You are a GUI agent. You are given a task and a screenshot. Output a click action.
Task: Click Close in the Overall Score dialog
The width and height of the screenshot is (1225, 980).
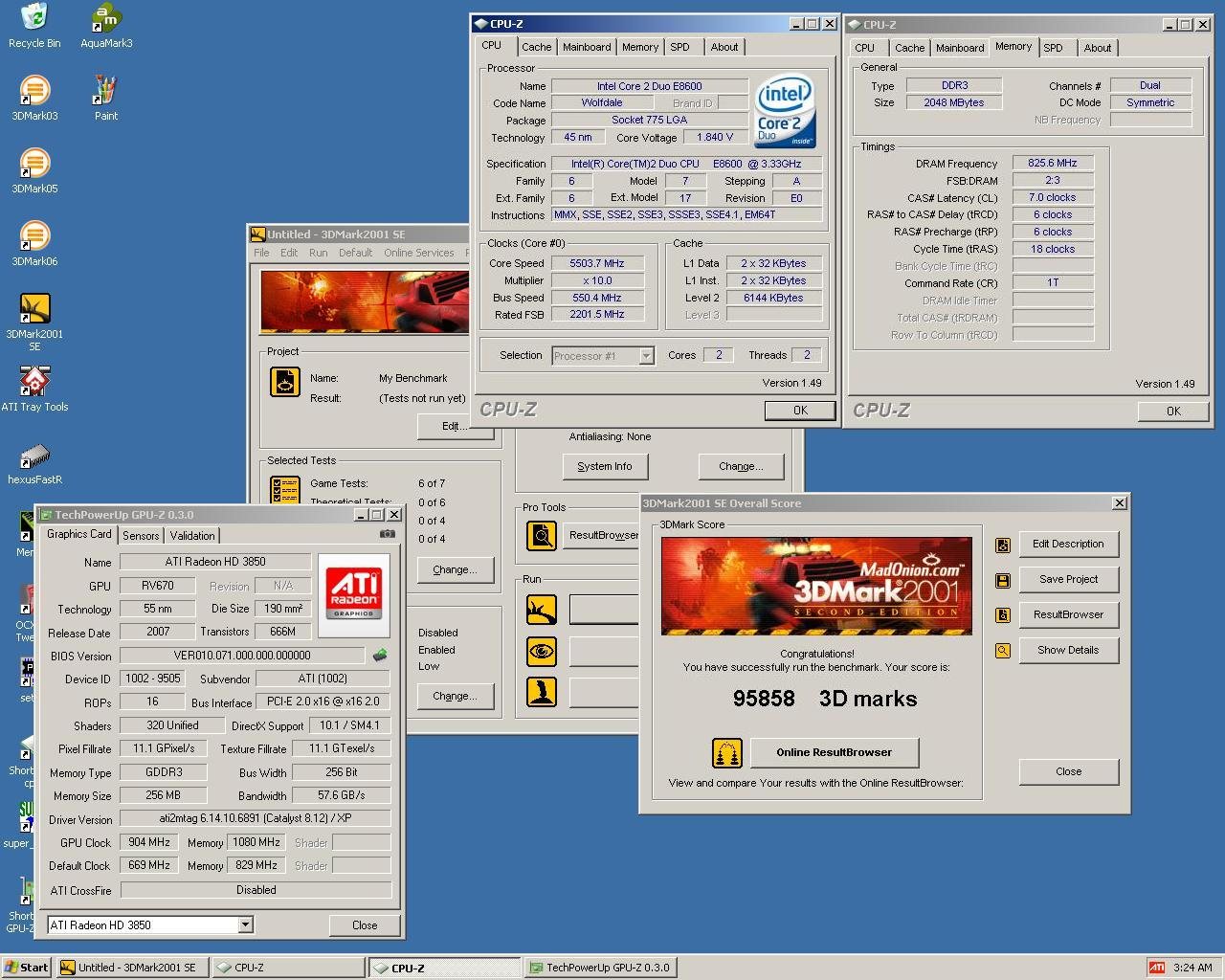pyautogui.click(x=1068, y=771)
